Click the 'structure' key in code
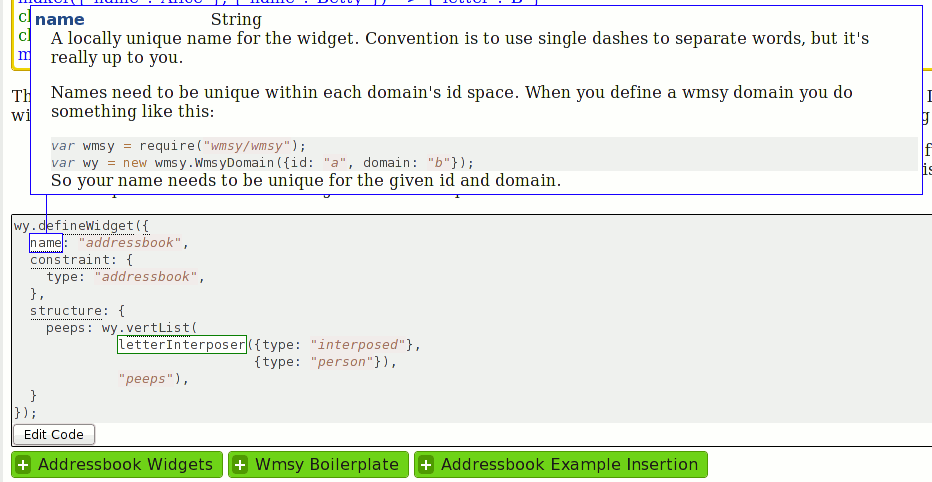This screenshot has width=932, height=482. [x=65, y=311]
